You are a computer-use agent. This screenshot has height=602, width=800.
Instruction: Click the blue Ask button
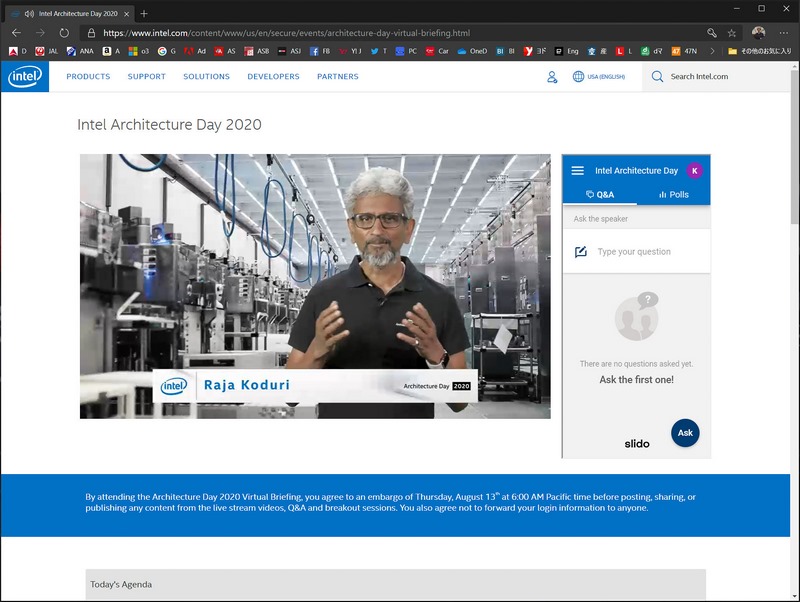(x=685, y=433)
